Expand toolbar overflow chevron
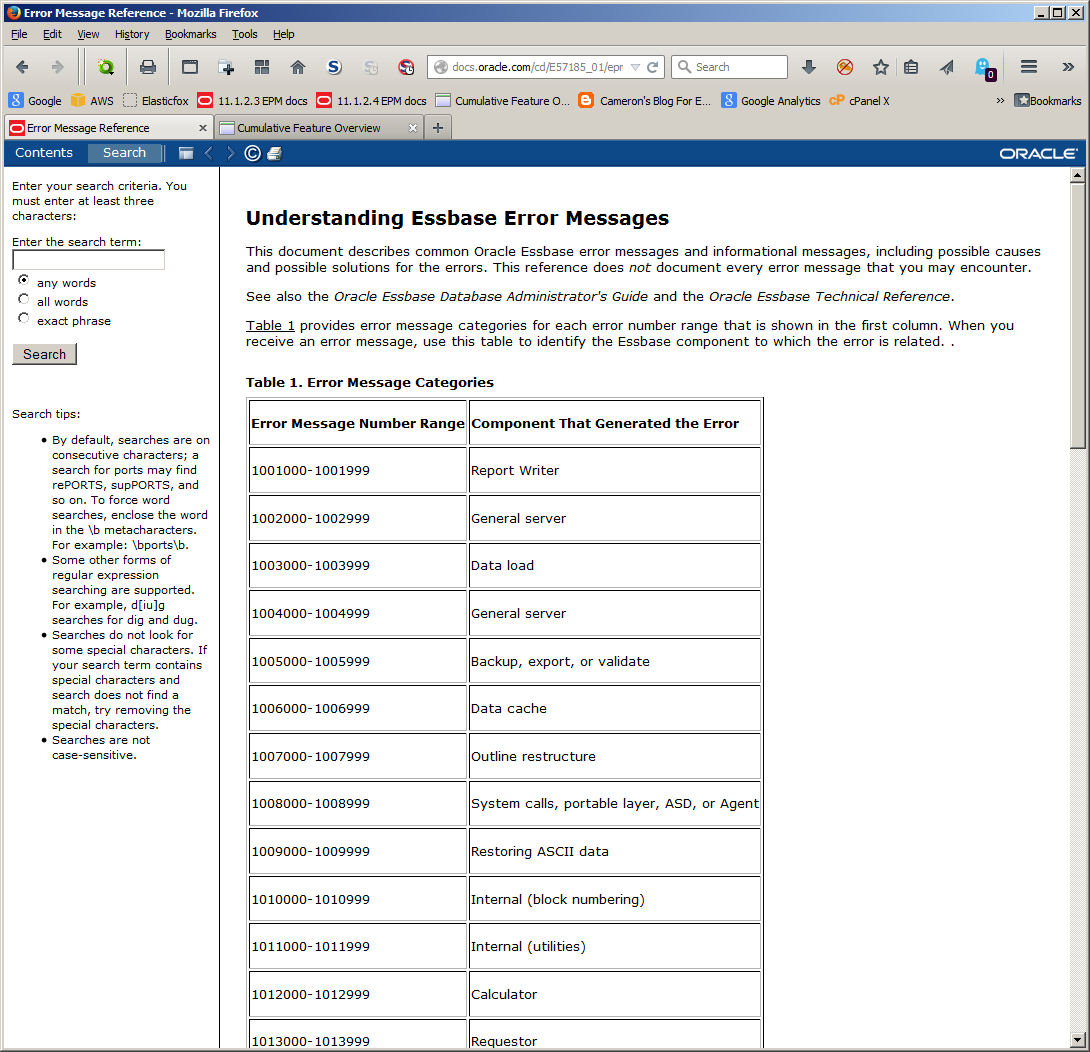1090x1052 pixels. tap(1068, 67)
